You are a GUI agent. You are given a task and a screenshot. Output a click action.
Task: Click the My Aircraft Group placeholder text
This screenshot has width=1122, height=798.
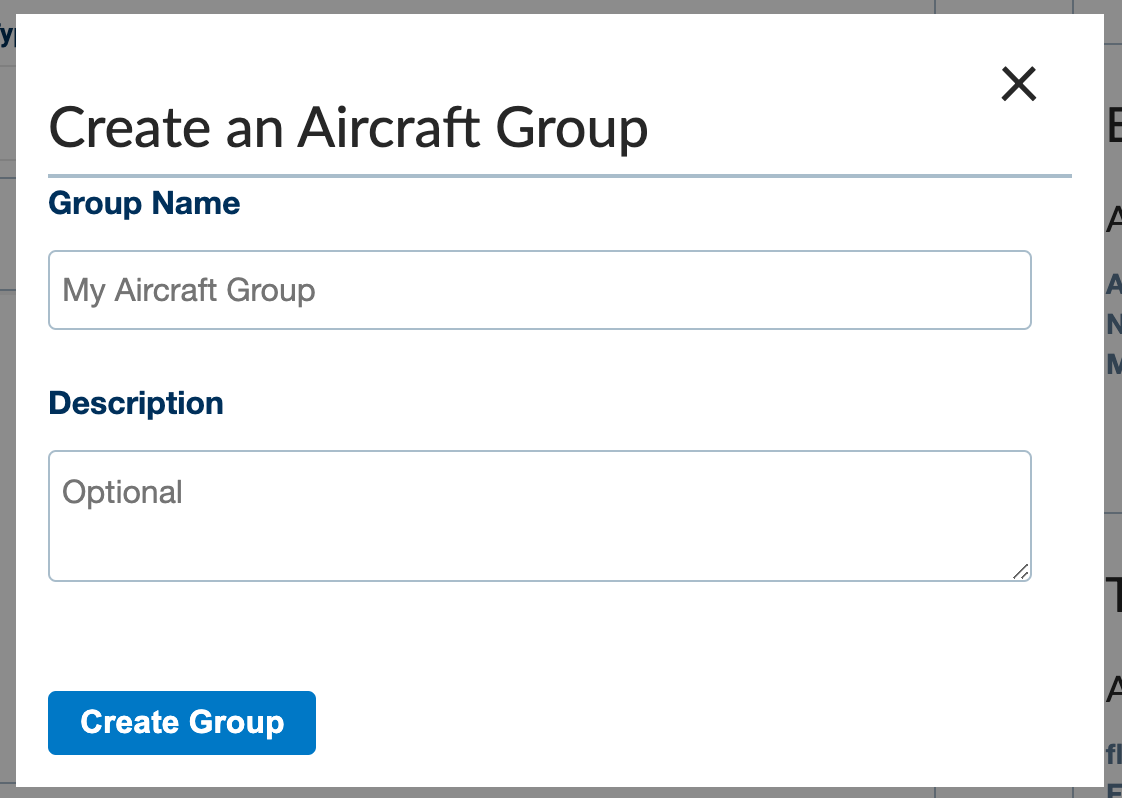pos(189,291)
